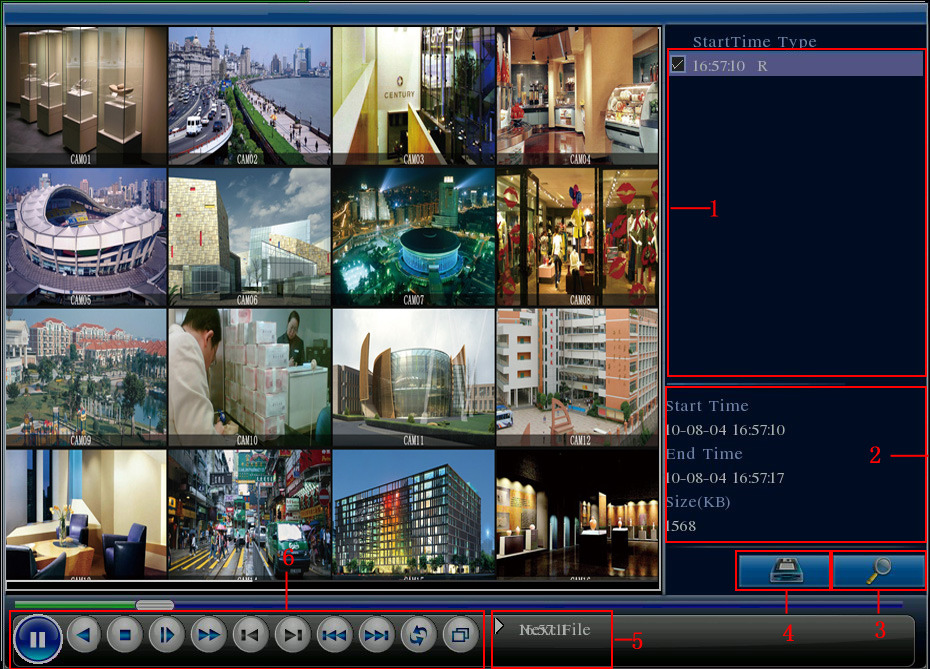Screen dimensions: 930x669
Task: Jump to the previous file
Action: point(335,635)
